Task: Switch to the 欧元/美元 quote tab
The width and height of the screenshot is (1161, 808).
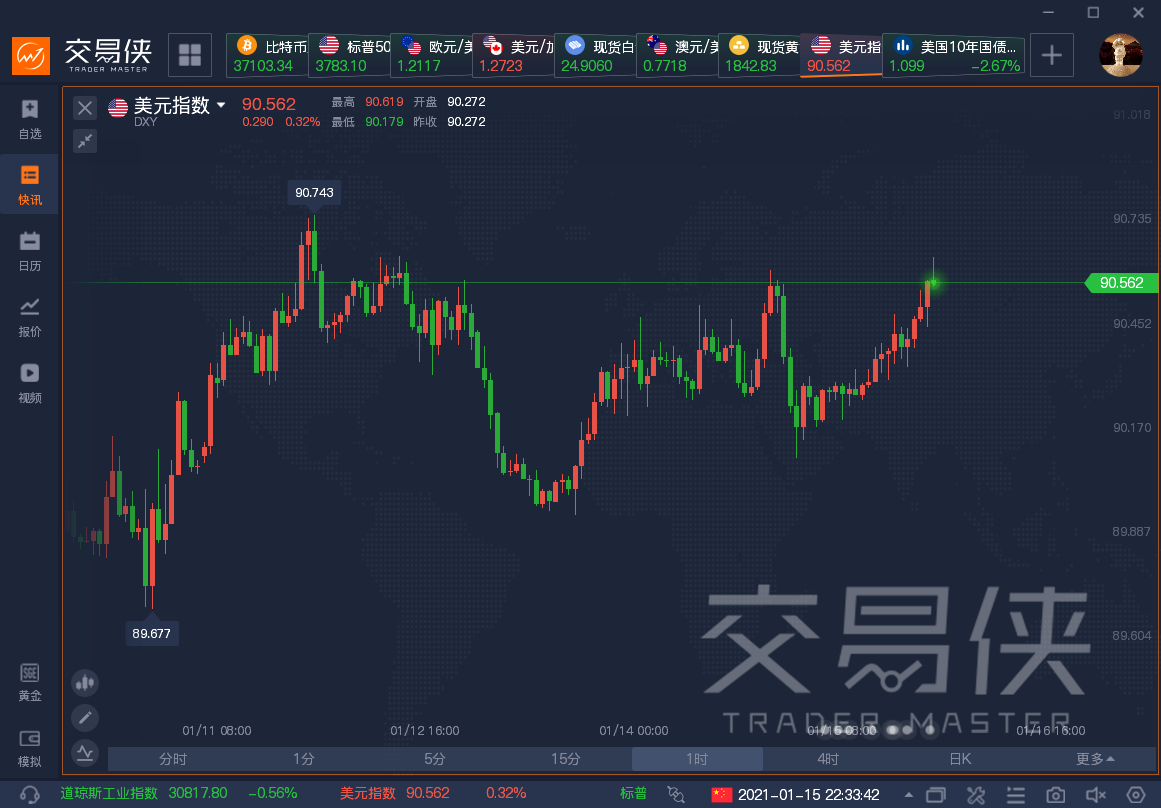Action: tap(432, 55)
